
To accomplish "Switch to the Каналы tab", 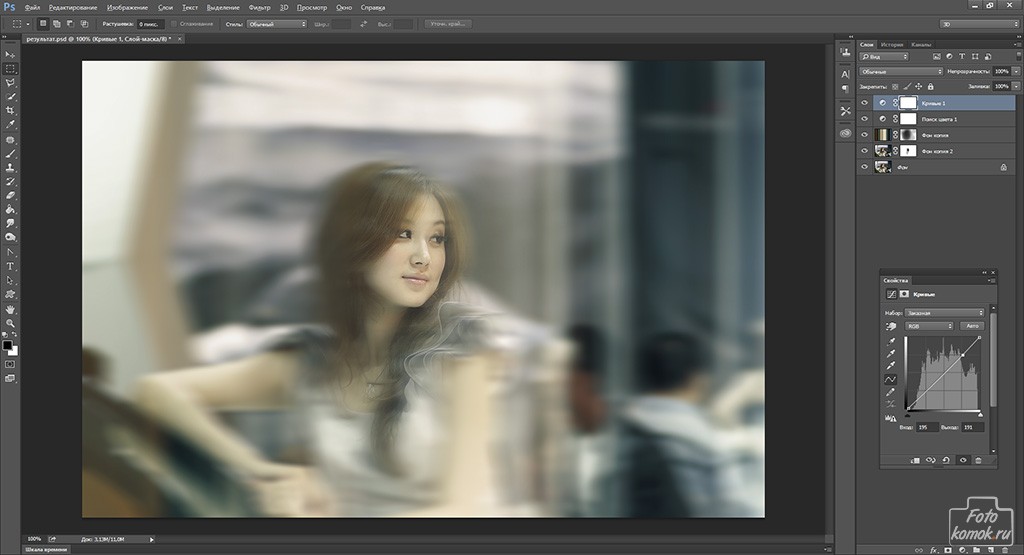I will coord(921,44).
